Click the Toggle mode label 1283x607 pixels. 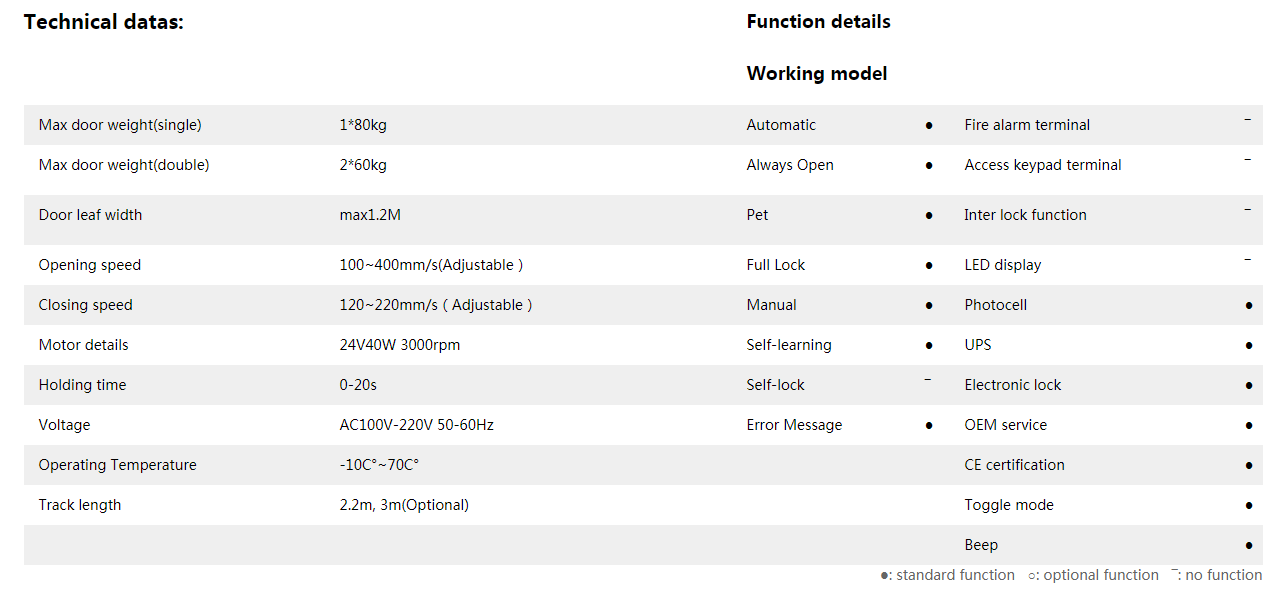click(x=1009, y=505)
